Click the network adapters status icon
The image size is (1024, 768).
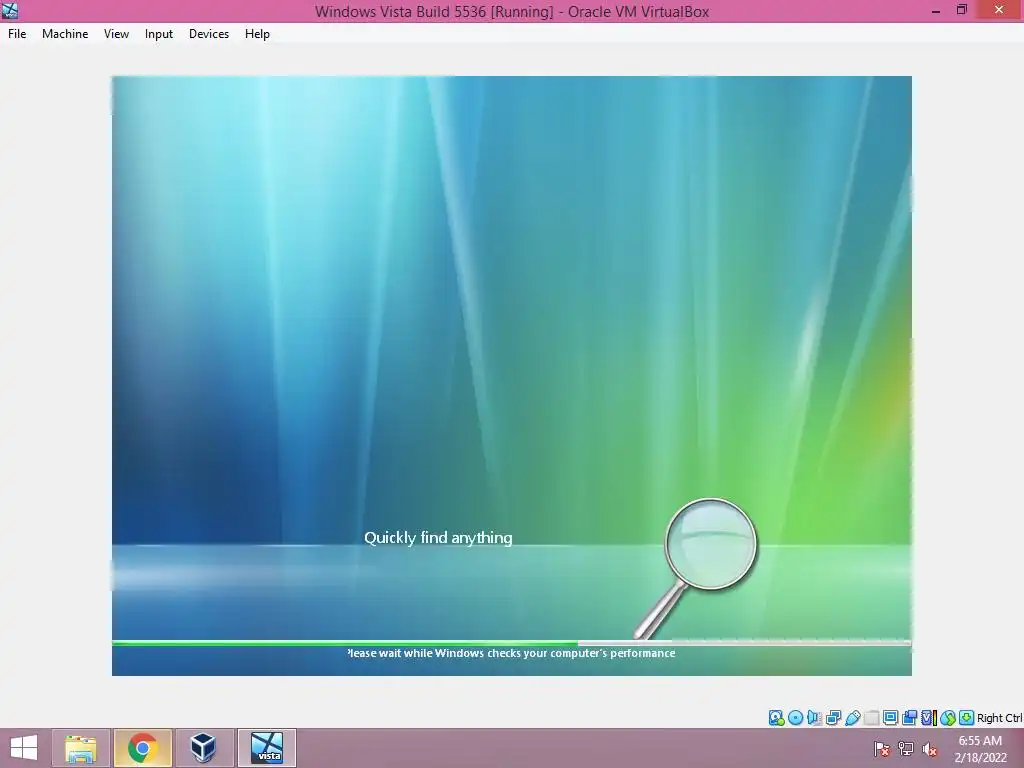click(833, 718)
